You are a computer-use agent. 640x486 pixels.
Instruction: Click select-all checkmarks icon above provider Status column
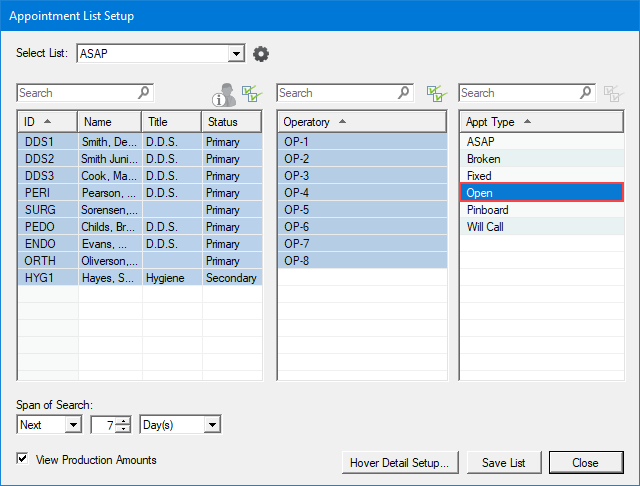[251, 93]
